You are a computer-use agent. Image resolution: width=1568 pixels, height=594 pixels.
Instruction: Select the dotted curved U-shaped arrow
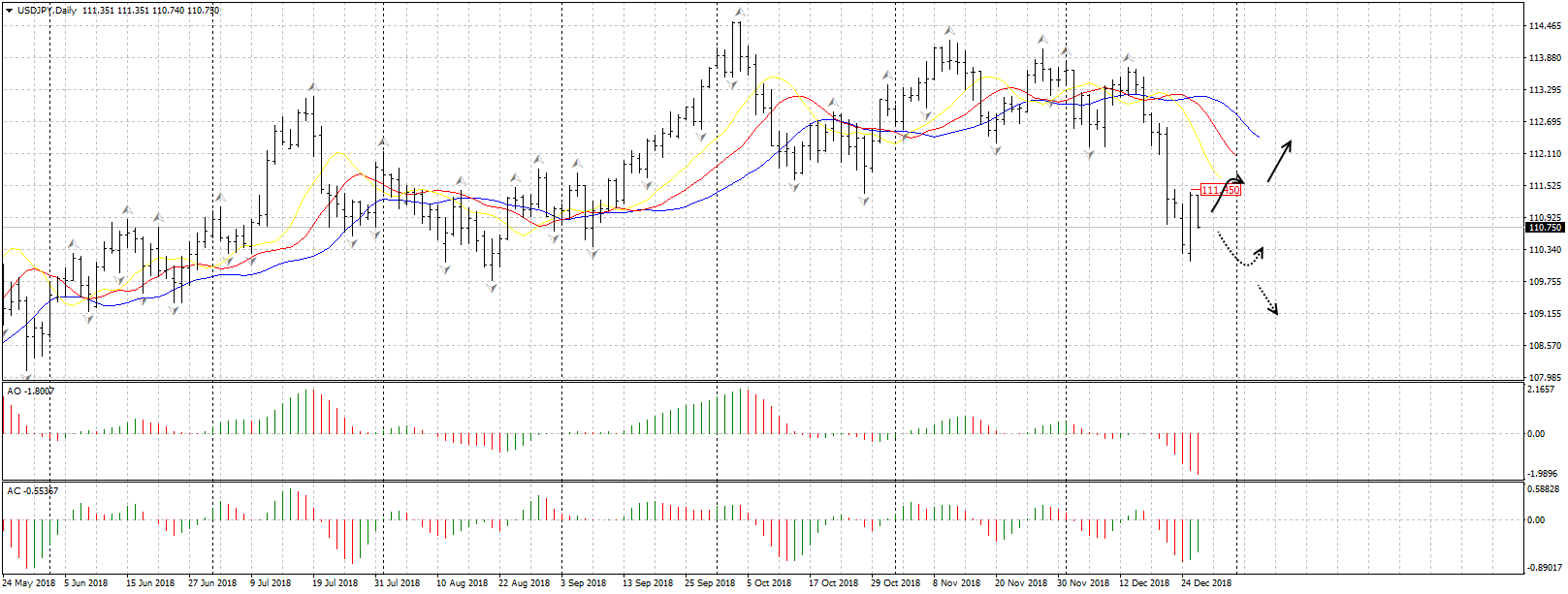[1240, 255]
